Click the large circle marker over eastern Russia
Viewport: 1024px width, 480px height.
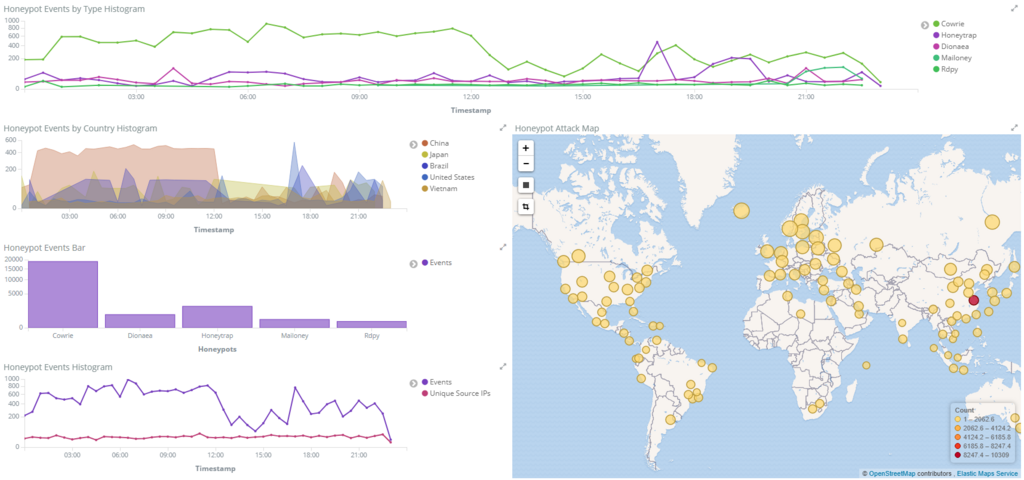coord(992,222)
